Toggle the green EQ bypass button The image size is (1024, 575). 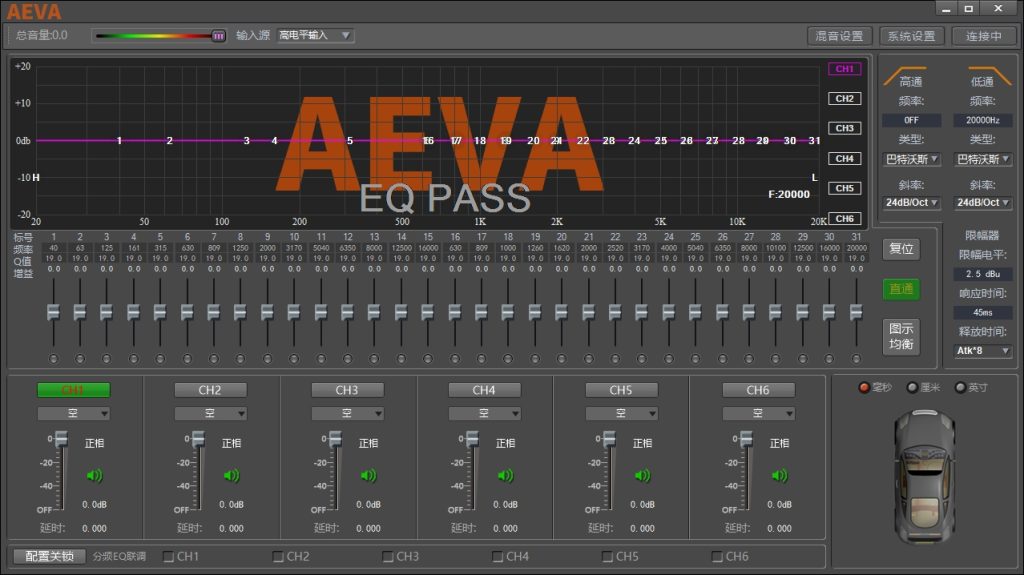click(x=901, y=289)
